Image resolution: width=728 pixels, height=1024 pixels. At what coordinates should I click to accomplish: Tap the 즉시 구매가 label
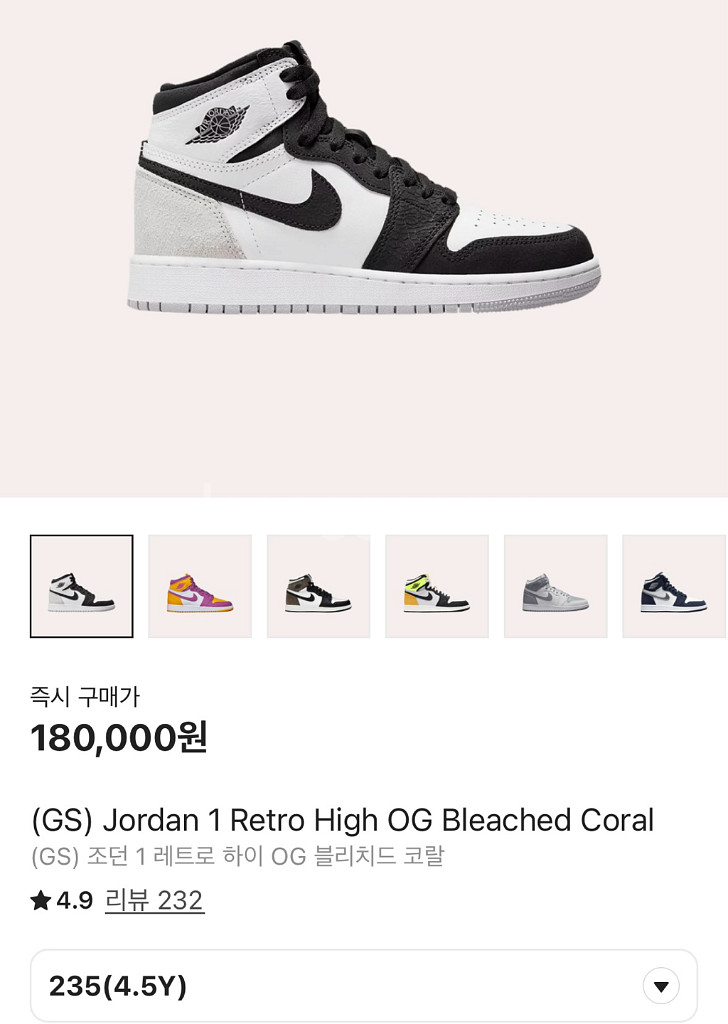tap(85, 696)
